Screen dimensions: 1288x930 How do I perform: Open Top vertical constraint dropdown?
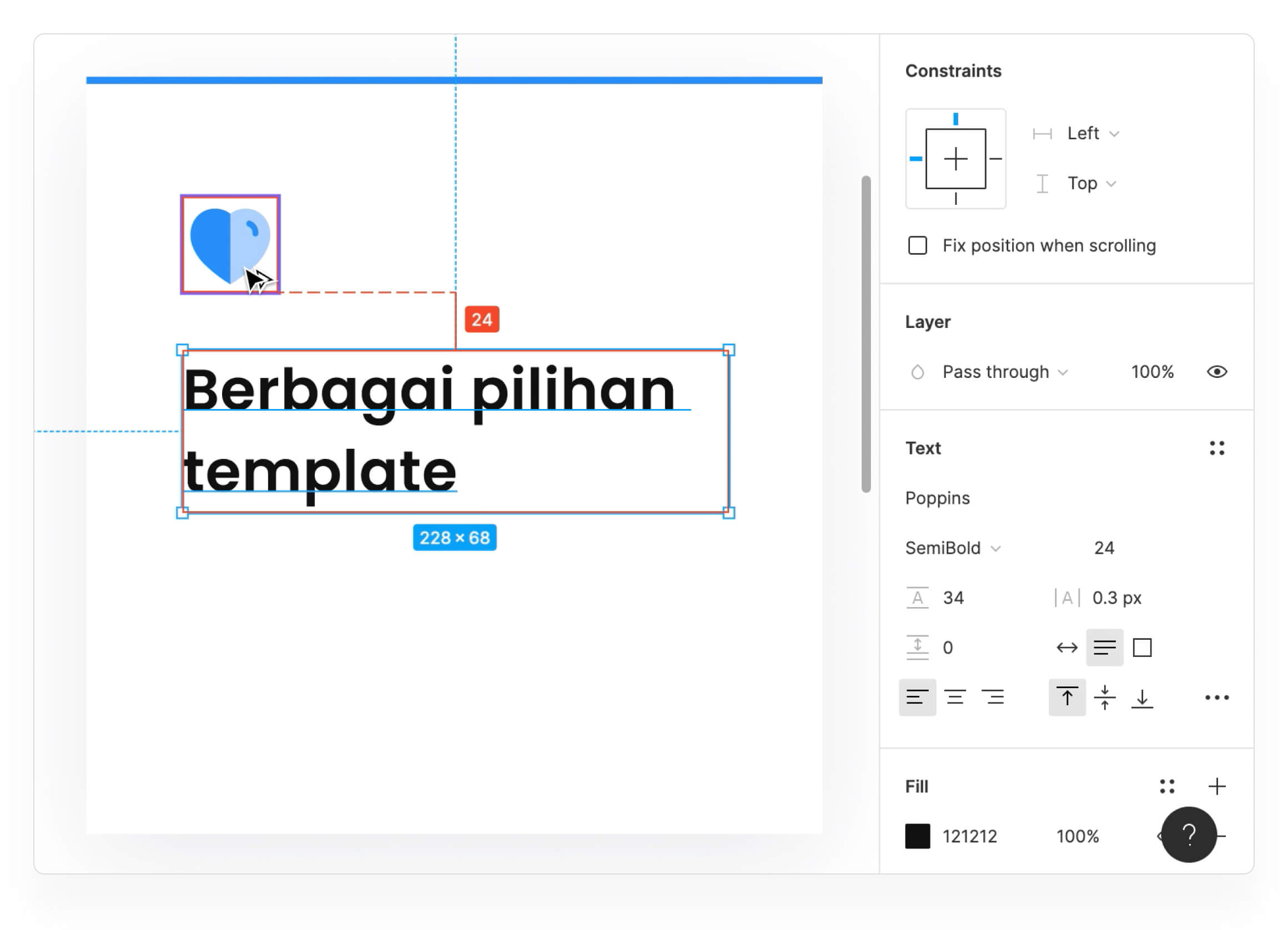(x=1091, y=183)
